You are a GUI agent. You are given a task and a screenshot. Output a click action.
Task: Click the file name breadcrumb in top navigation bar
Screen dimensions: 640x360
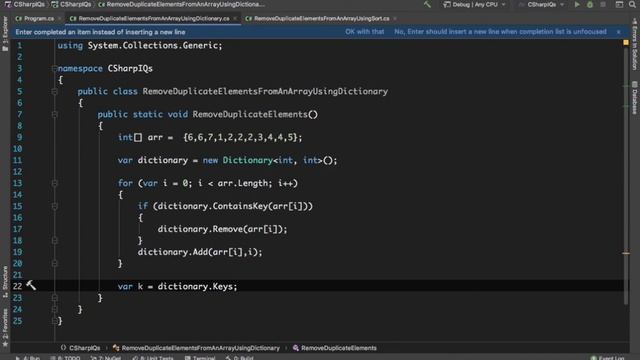click(x=182, y=4)
